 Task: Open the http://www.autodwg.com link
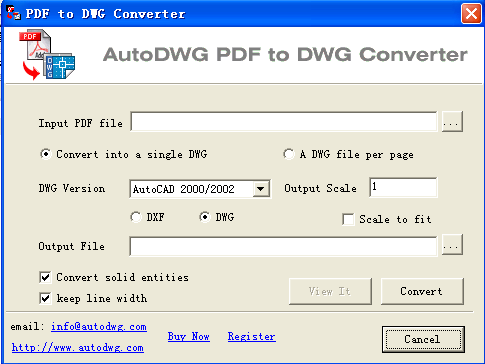78,348
